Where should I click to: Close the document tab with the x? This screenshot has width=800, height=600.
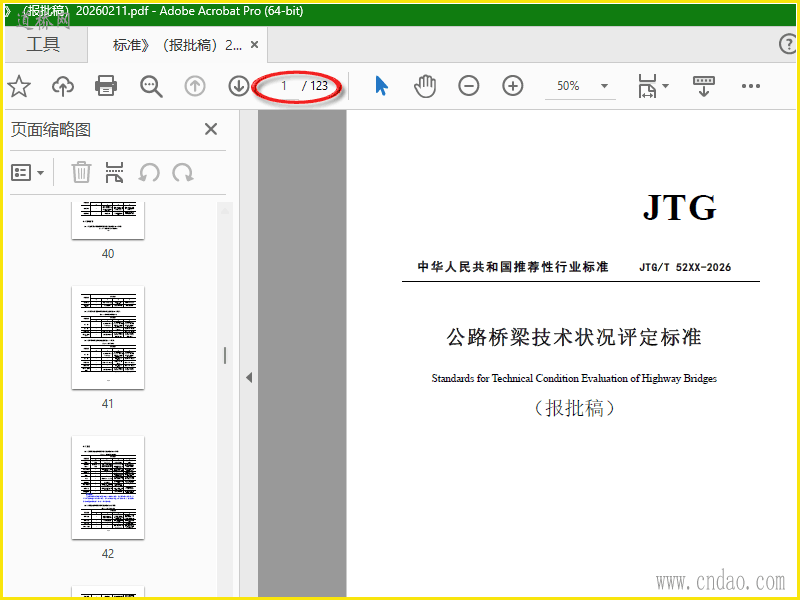254,45
